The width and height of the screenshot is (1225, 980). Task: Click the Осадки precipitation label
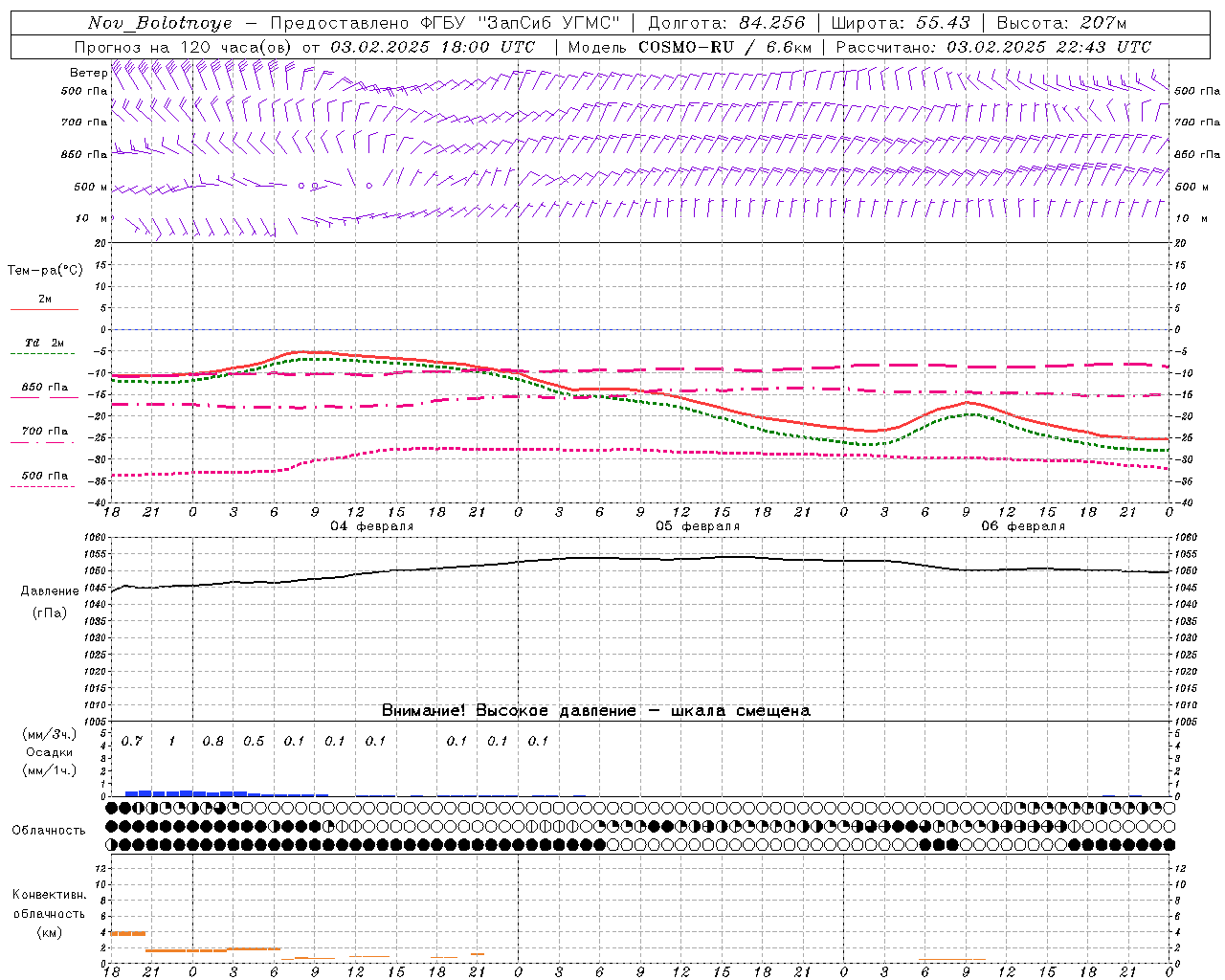[x=50, y=752]
